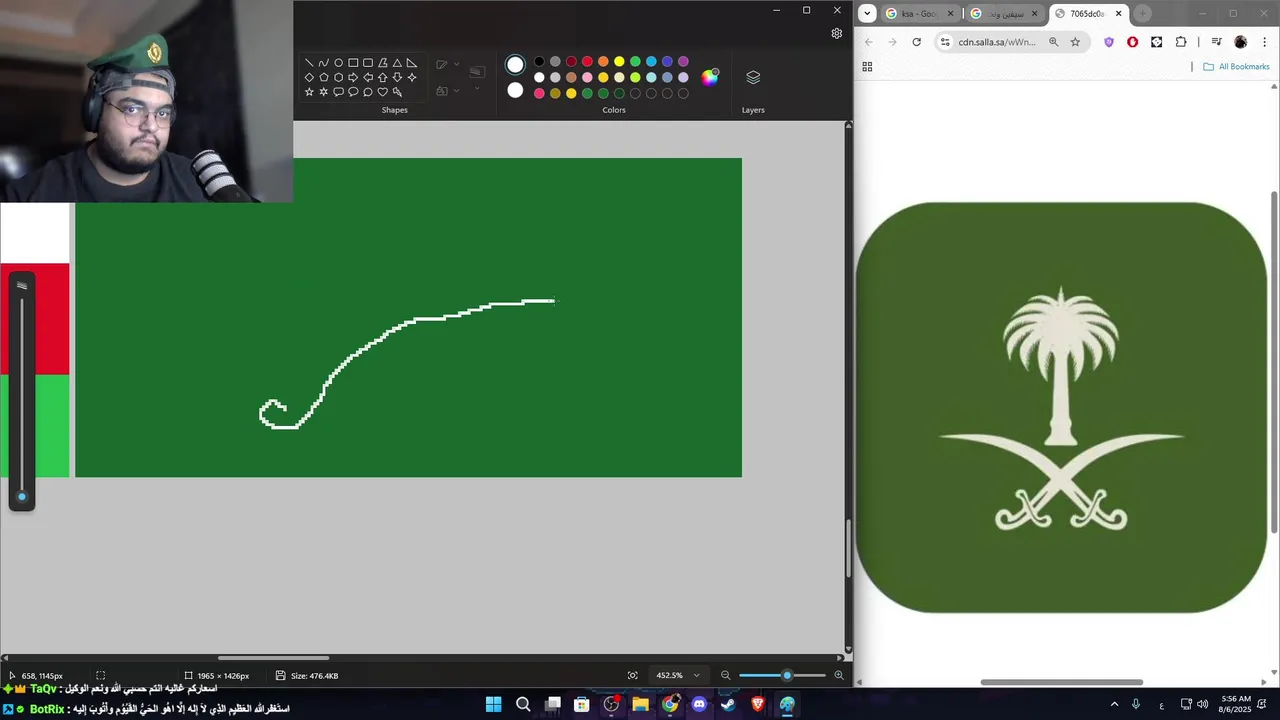This screenshot has height=720, width=1280.
Task: Select the Hexagon shape
Action: click(338, 77)
